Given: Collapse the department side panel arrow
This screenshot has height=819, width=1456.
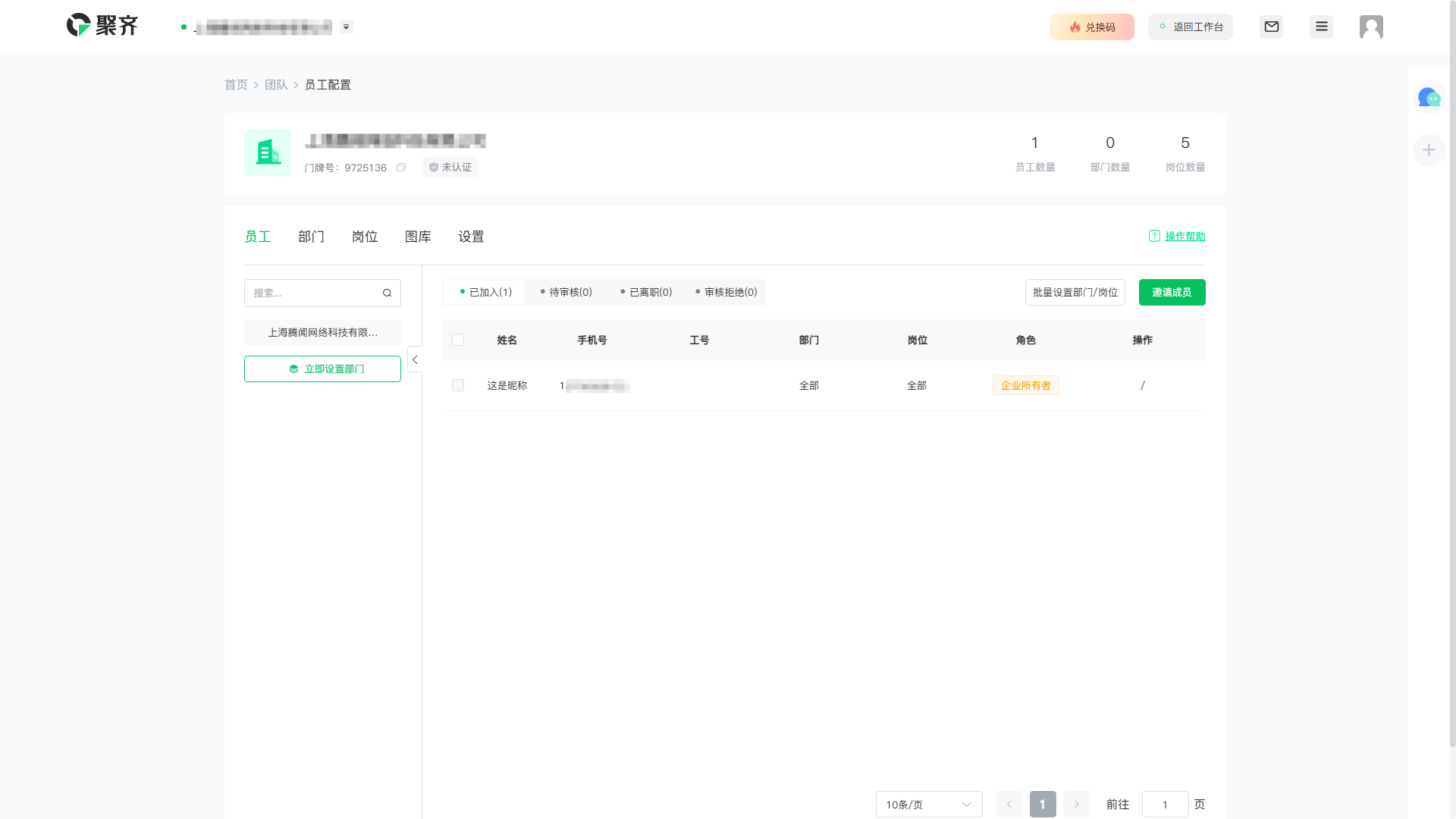Looking at the screenshot, I should click(415, 359).
